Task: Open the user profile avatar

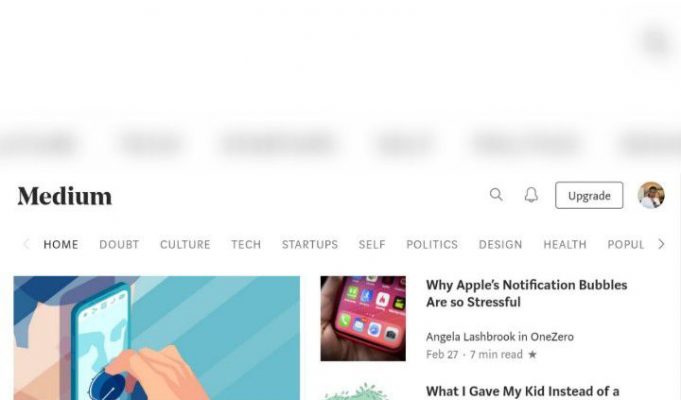Action: pyautogui.click(x=651, y=195)
